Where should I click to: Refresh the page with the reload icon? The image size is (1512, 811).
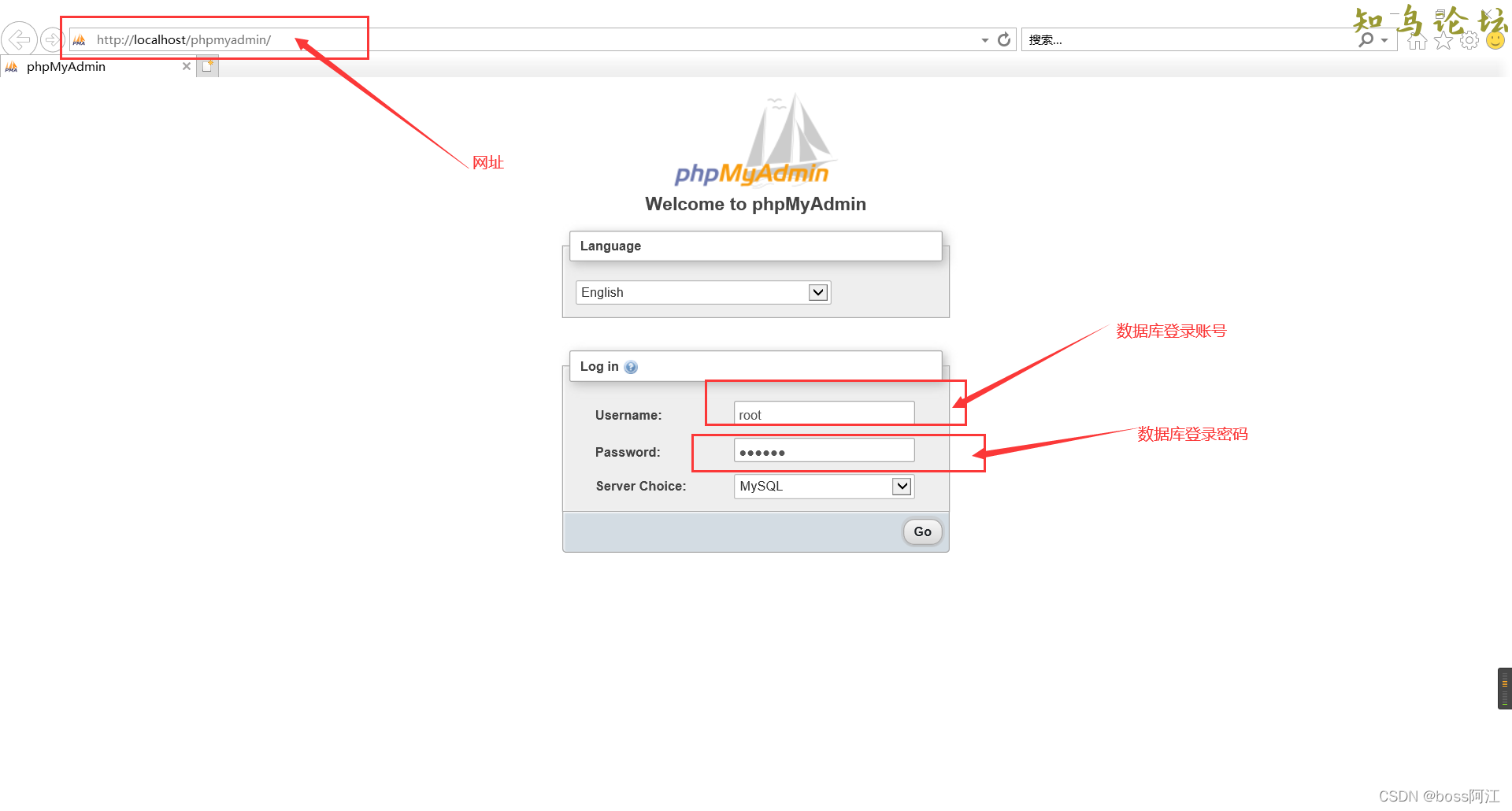coord(1004,39)
